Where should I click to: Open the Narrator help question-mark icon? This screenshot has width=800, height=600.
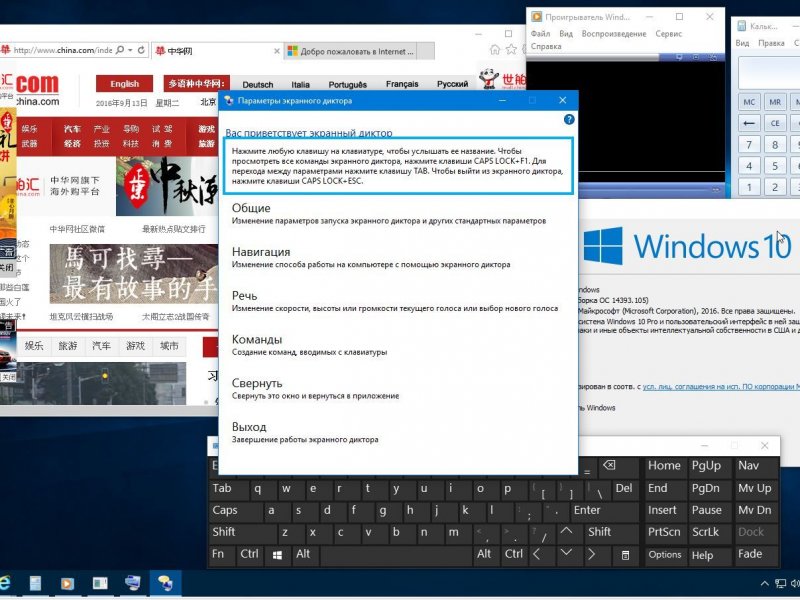pos(569,119)
